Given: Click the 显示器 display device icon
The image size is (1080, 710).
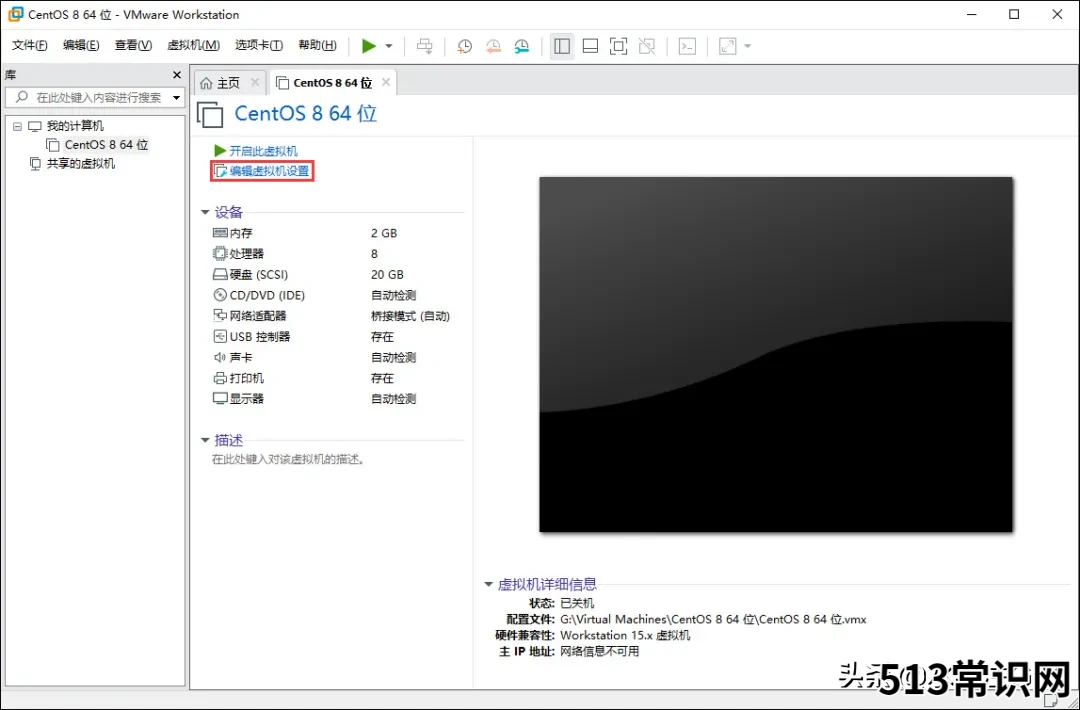Looking at the screenshot, I should [x=220, y=399].
